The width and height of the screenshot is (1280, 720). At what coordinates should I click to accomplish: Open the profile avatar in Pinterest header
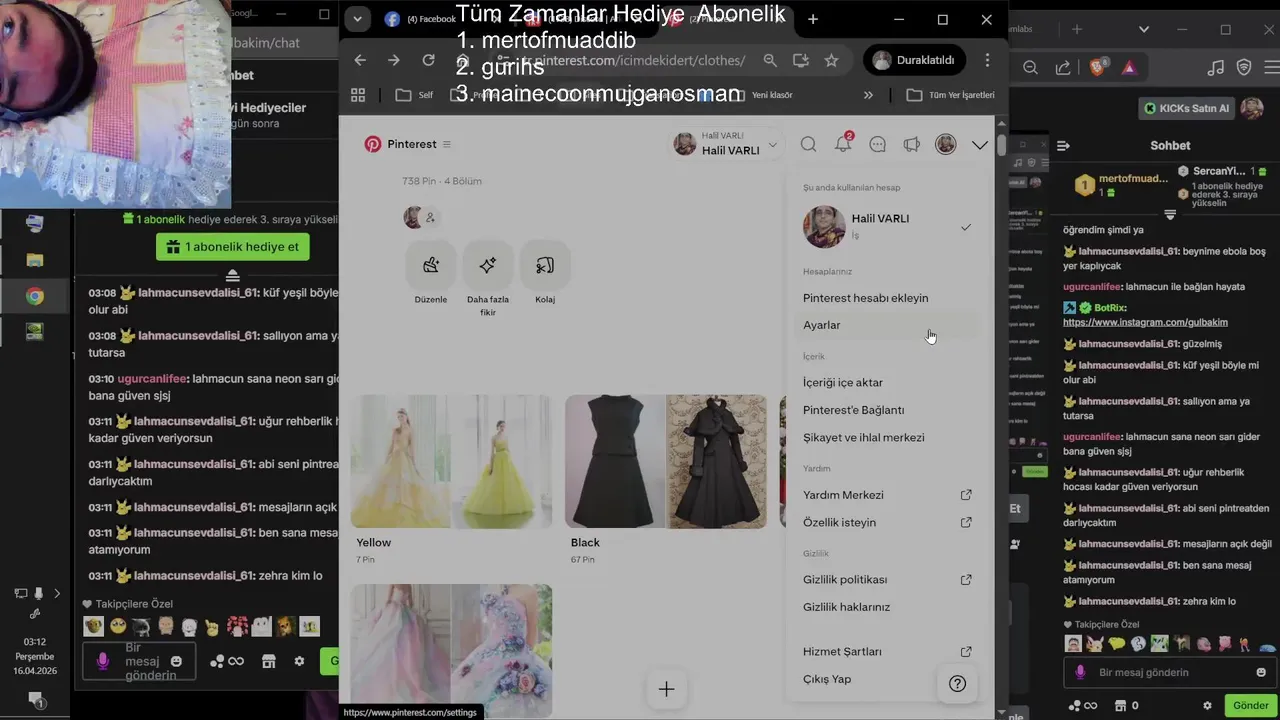946,145
